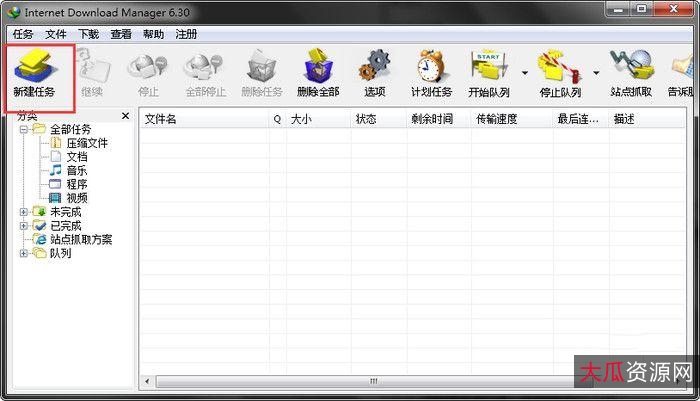
Task: Open the 文件 menu
Action: click(56, 34)
